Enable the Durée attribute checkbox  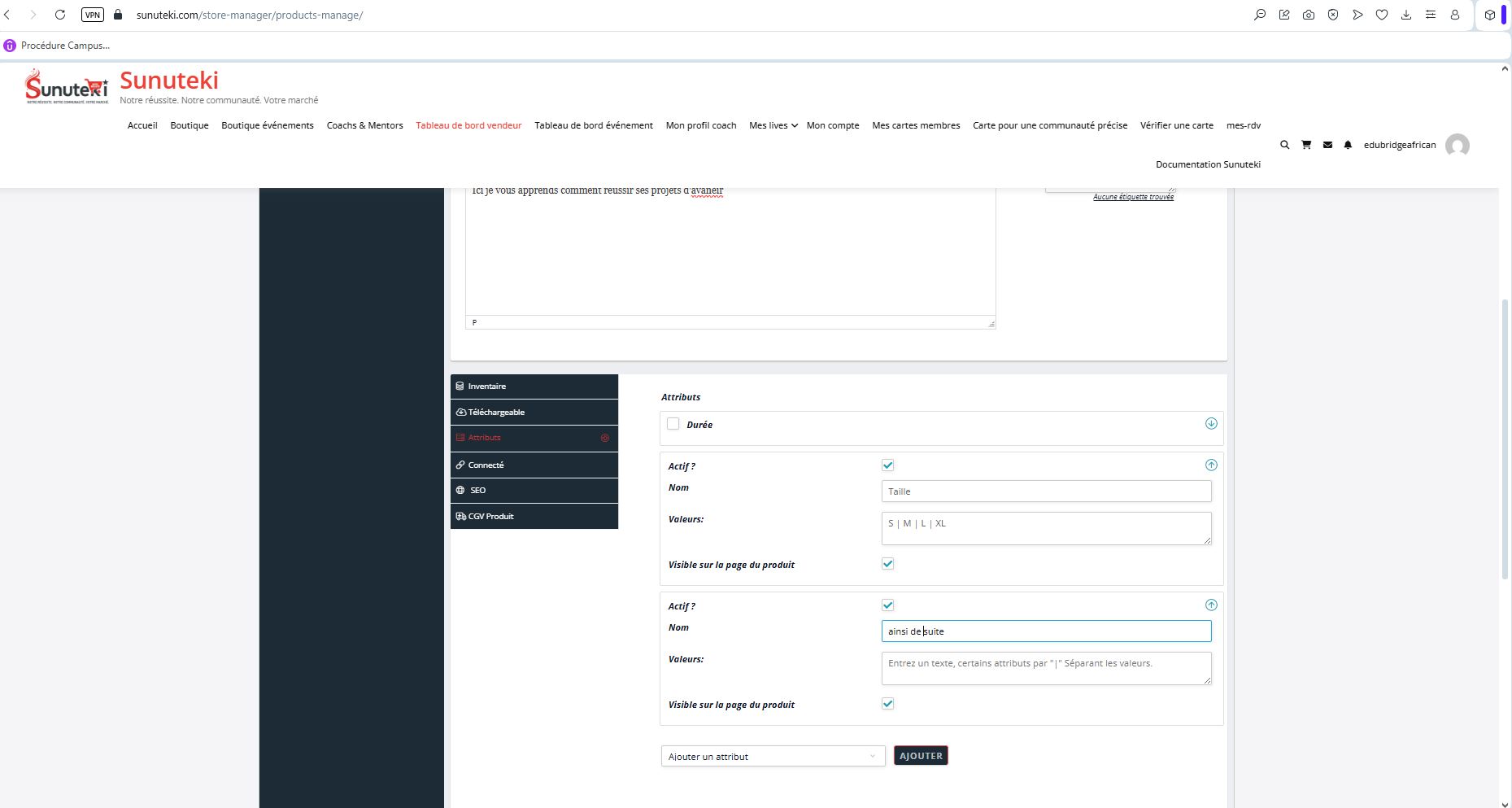pyautogui.click(x=673, y=424)
